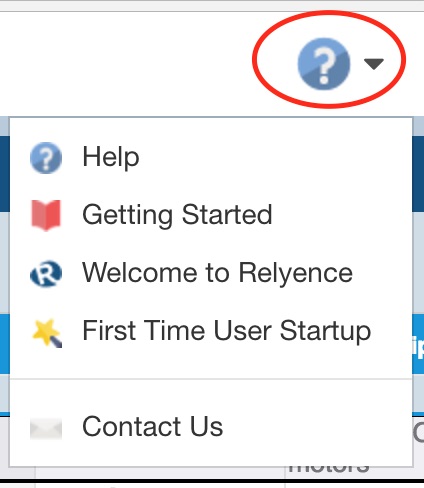This screenshot has width=424, height=488.
Task: Open the Getting Started guide
Action: click(177, 215)
